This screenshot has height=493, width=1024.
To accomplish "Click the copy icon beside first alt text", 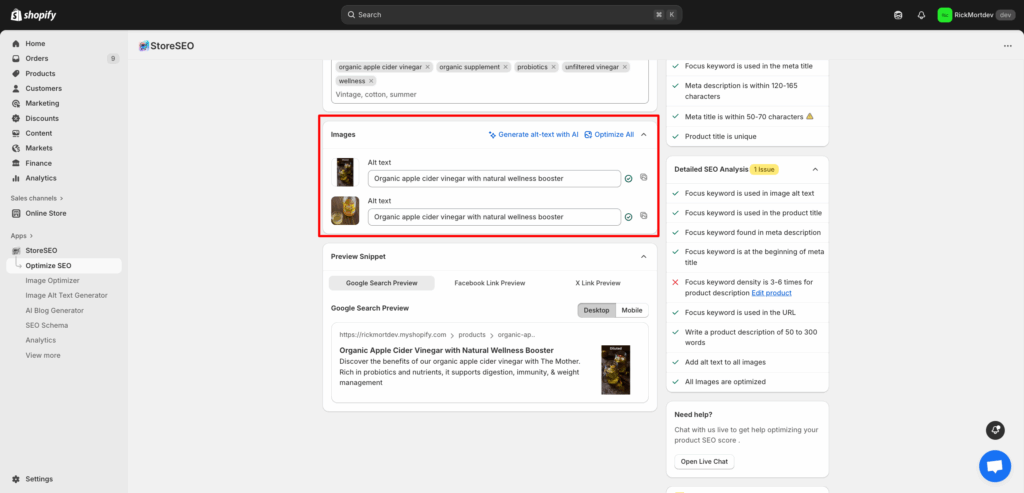I will 644,178.
